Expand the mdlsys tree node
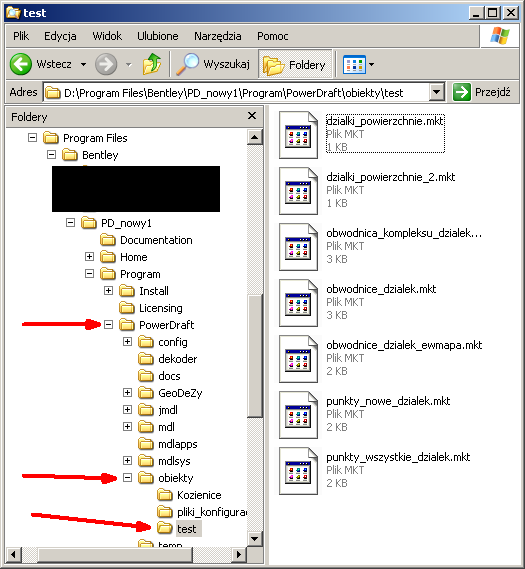Viewport: 525px width, 569px height. (127, 460)
